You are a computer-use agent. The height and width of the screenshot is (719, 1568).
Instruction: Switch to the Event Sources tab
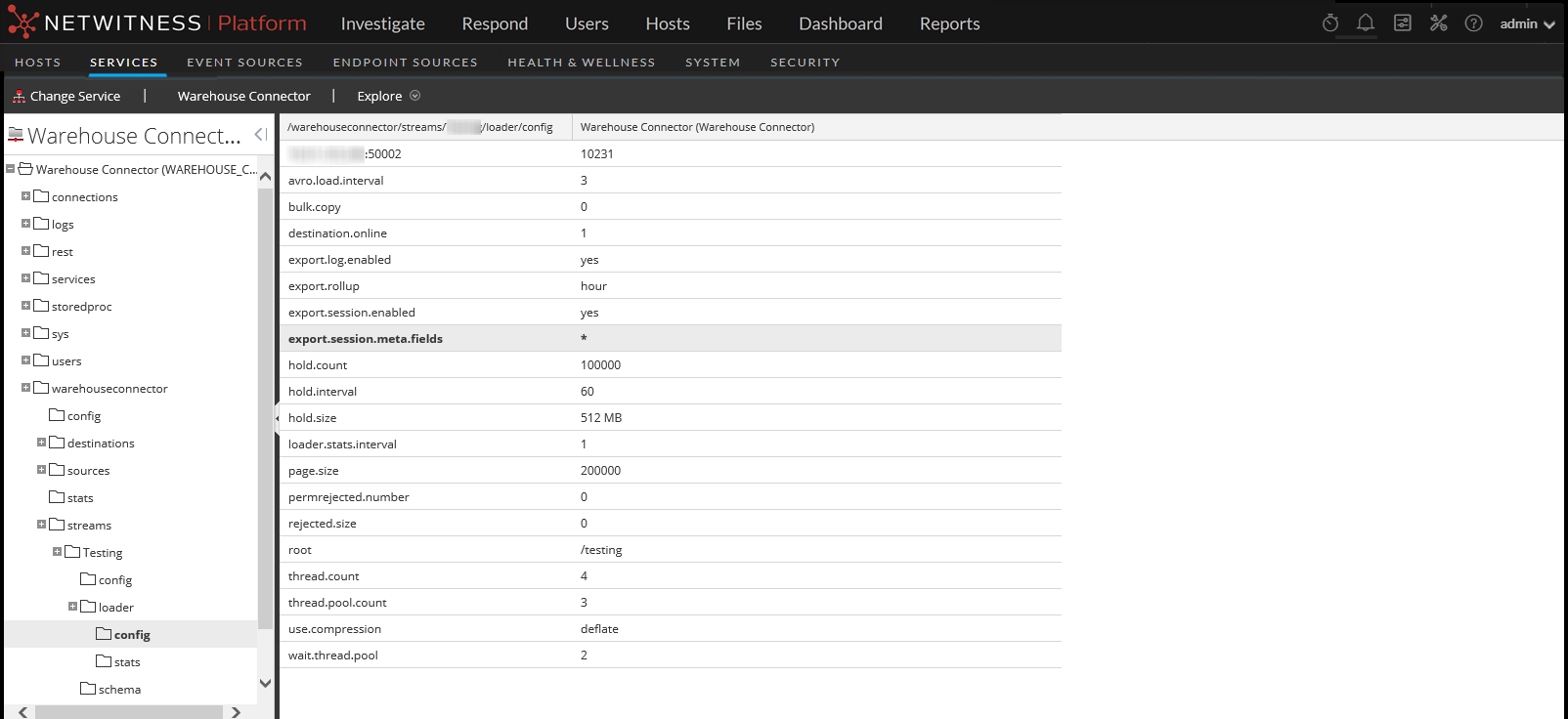coord(244,63)
